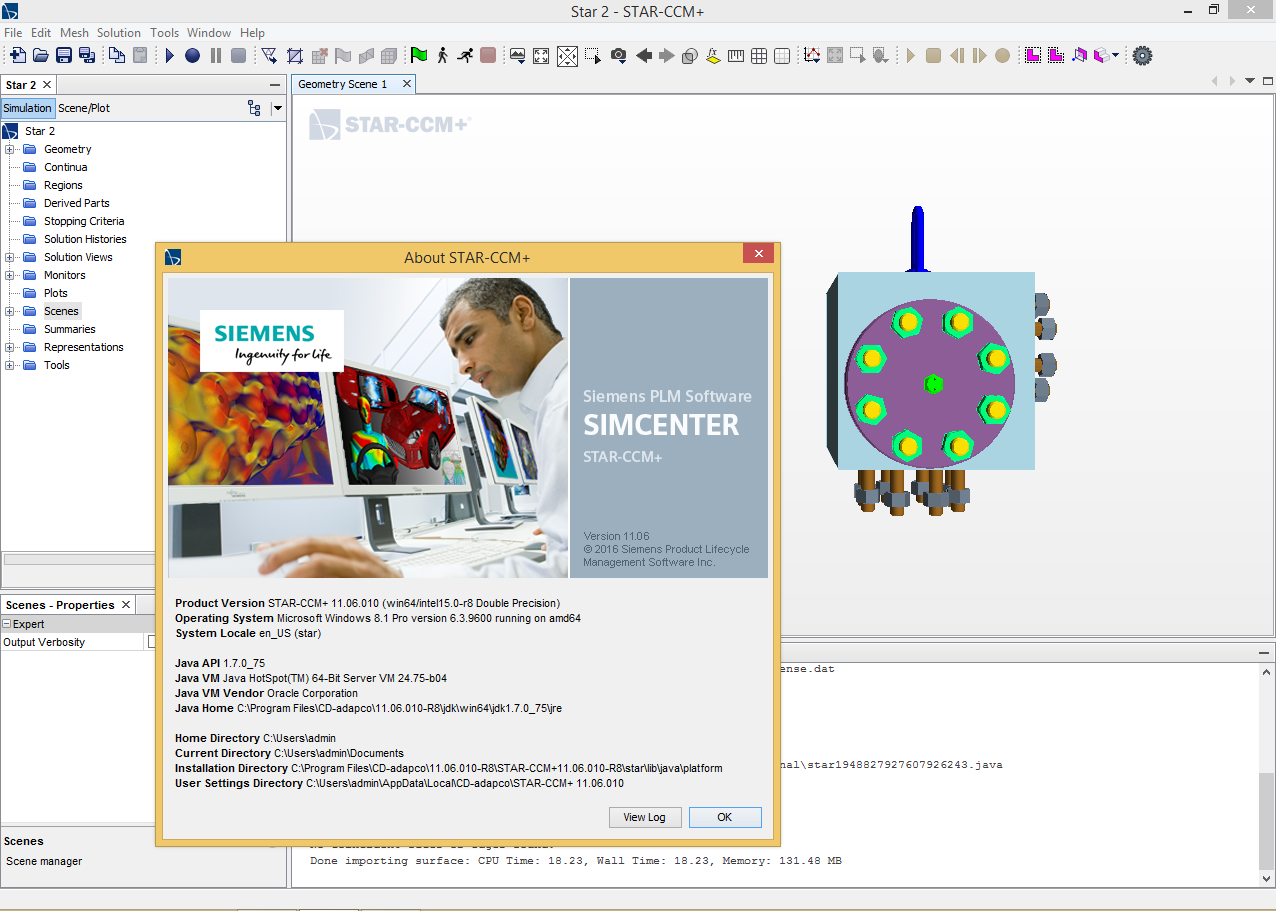The image size is (1276, 911).
Task: Click the plot graph toolbar icon
Action: tap(812, 56)
